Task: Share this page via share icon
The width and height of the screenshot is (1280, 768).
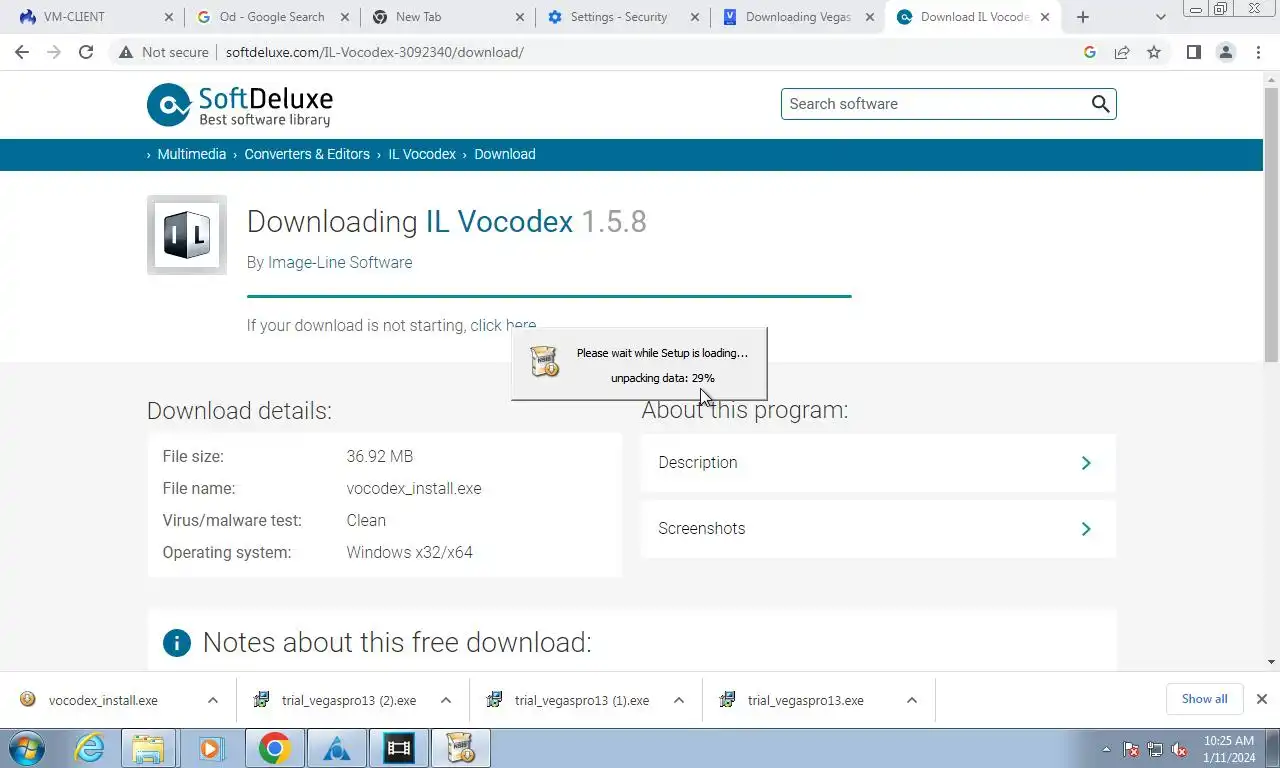Action: tap(1122, 52)
